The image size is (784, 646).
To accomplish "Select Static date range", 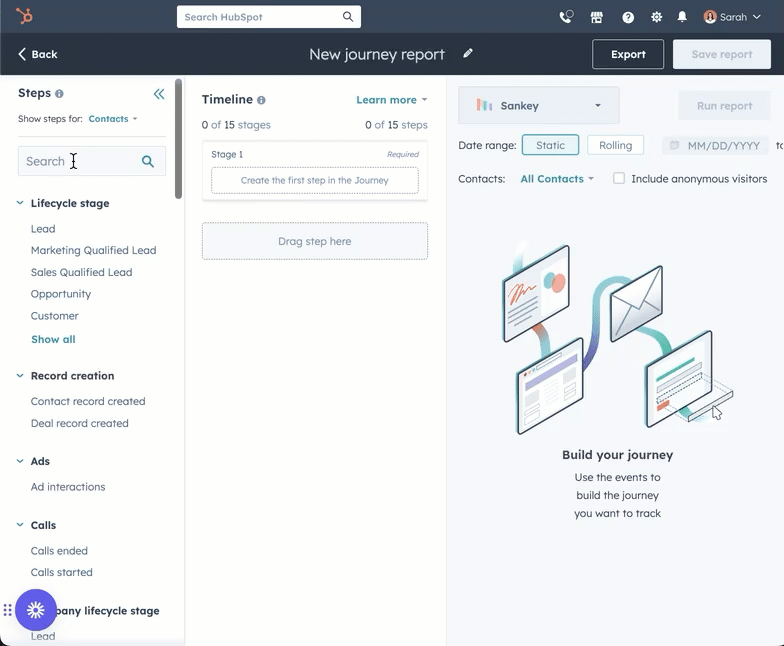I will pyautogui.click(x=550, y=145).
